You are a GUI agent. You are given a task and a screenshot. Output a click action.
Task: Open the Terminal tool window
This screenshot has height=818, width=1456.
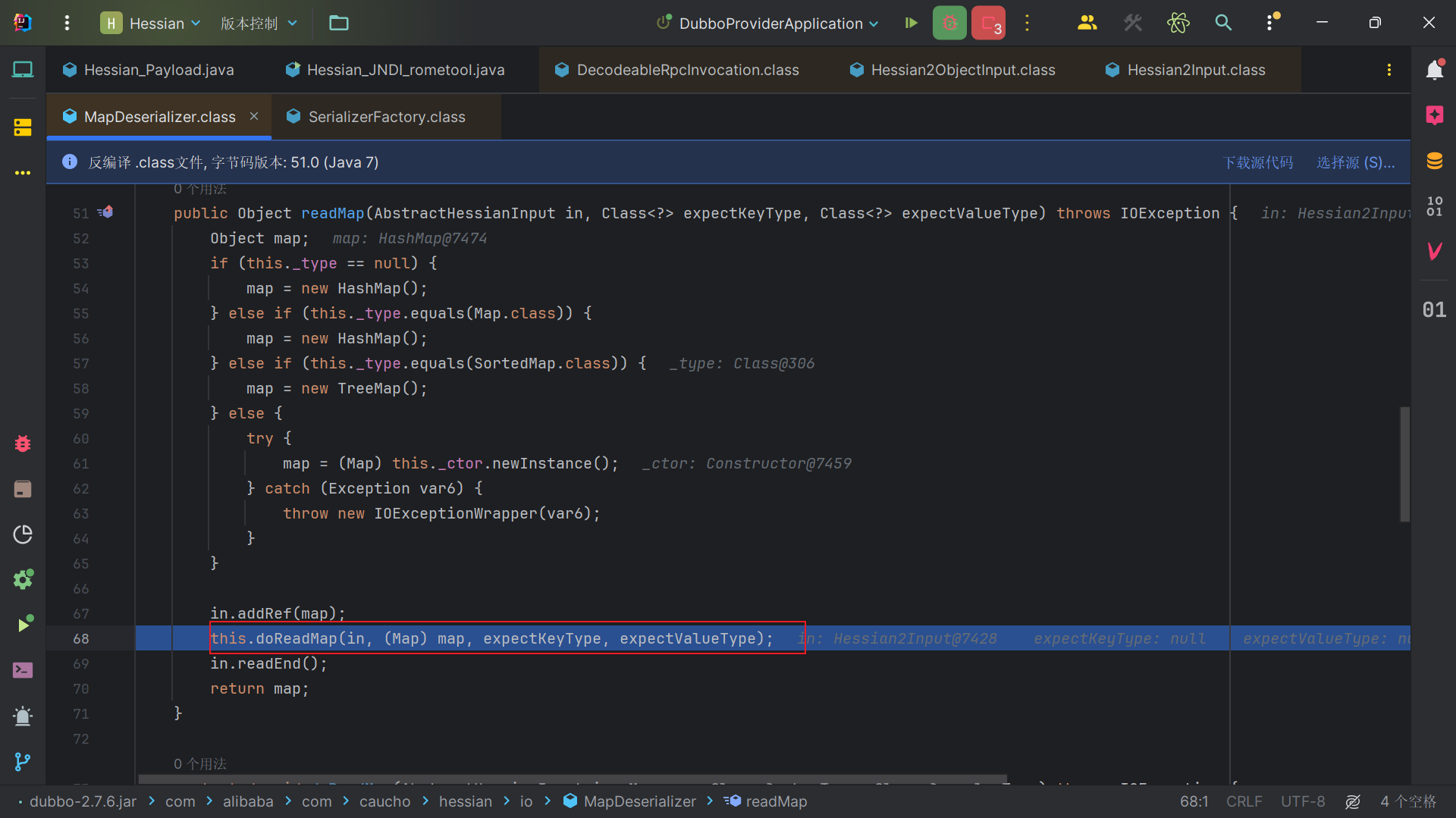(23, 670)
